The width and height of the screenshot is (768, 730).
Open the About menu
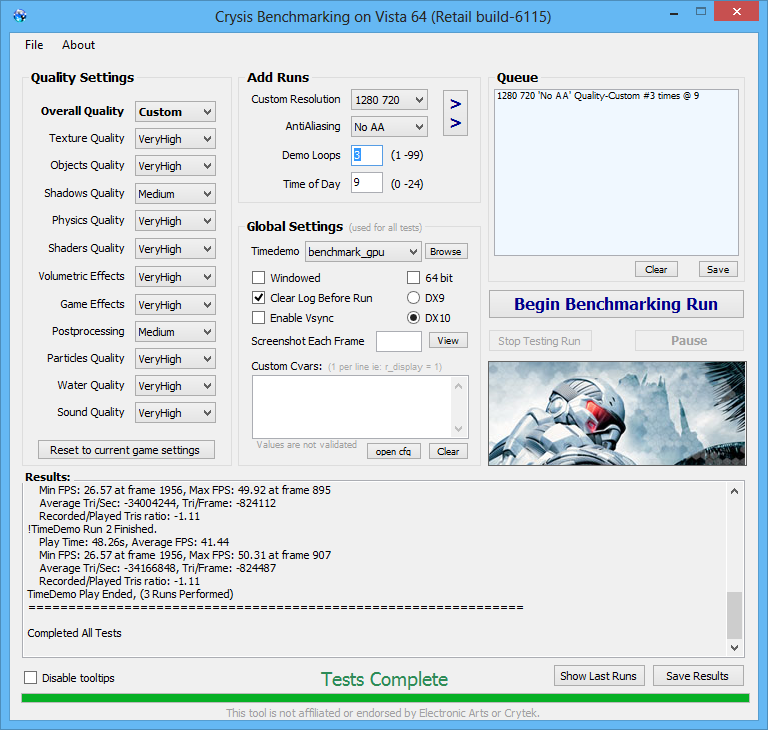78,45
